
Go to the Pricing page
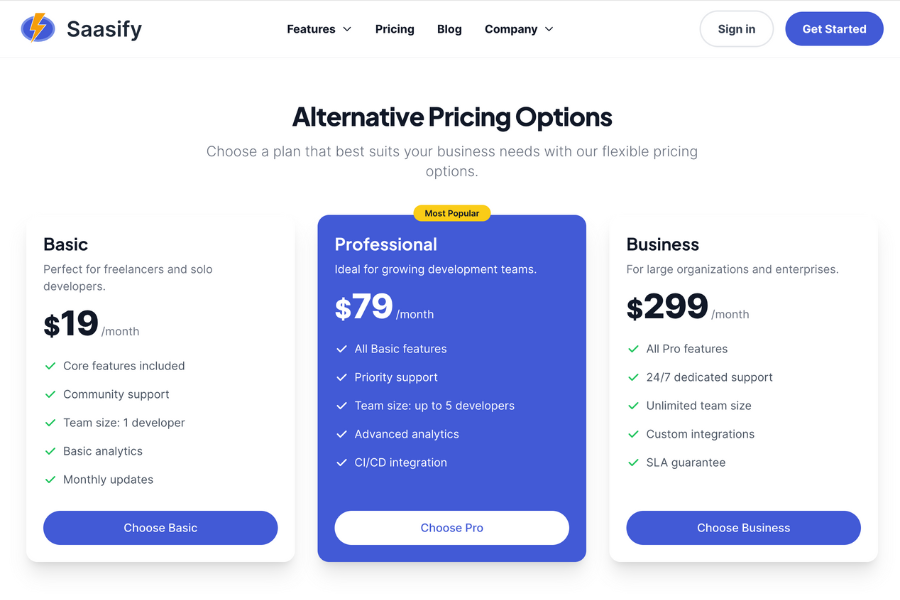[394, 29]
